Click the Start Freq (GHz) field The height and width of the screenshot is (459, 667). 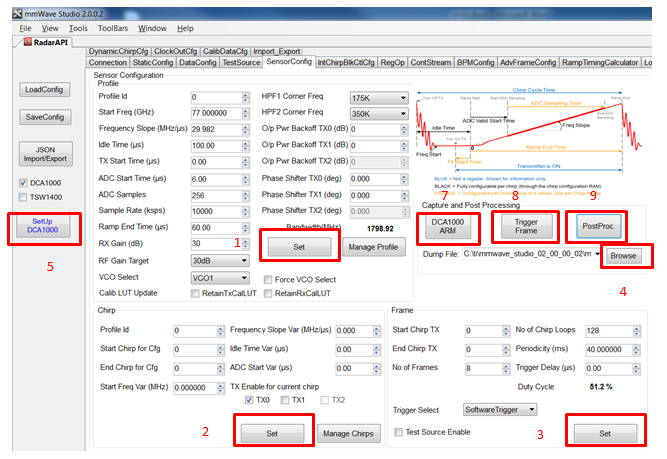[217, 113]
